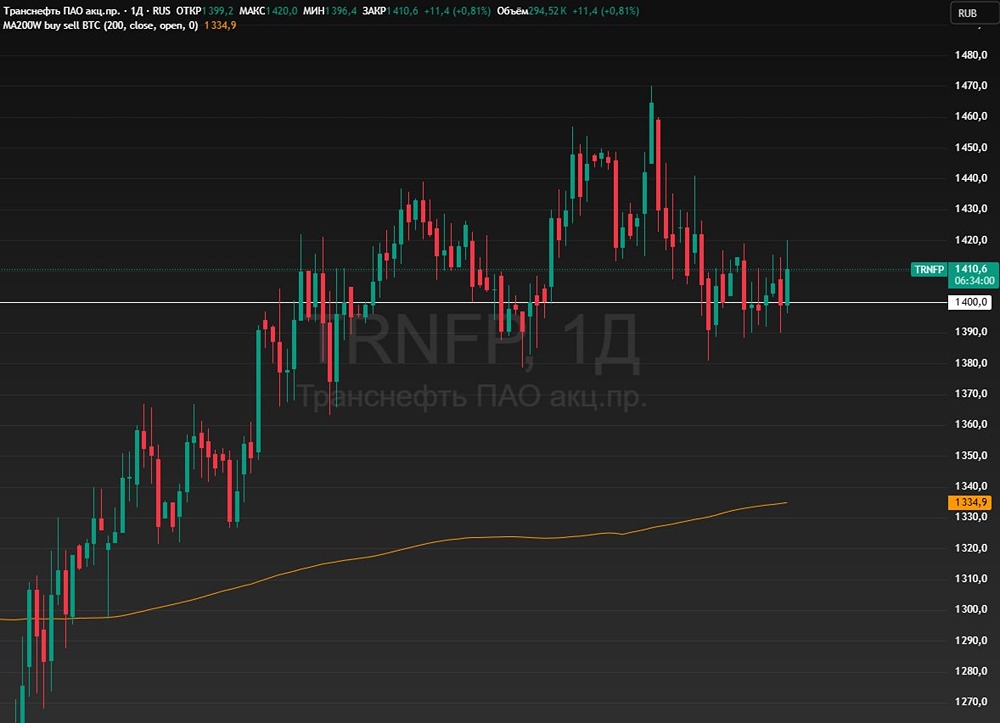Select the MA200W buy sell BTC indicator legend
Screen dimensions: 1000x723
100,26
